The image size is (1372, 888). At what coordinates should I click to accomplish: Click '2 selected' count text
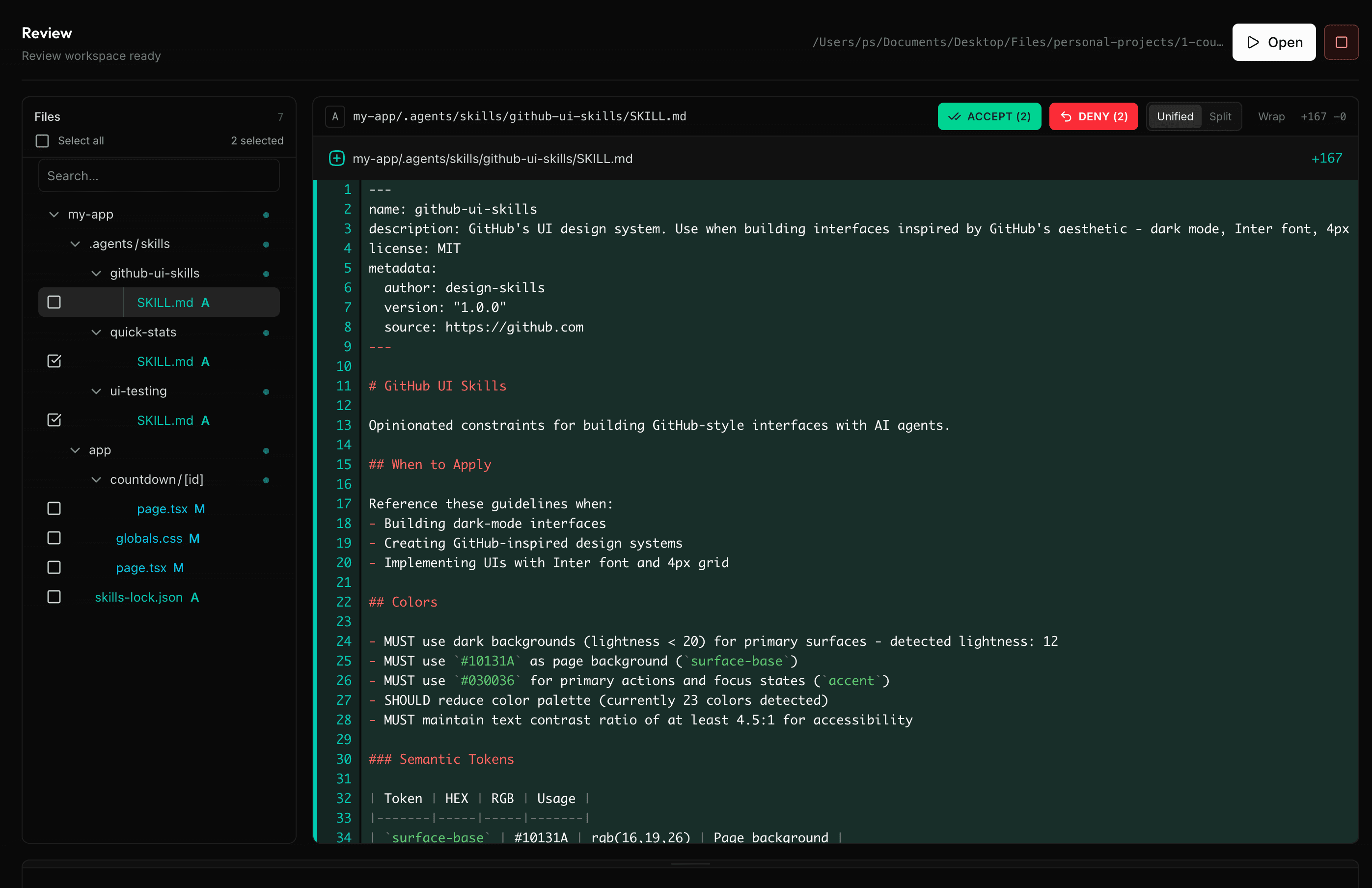click(257, 140)
